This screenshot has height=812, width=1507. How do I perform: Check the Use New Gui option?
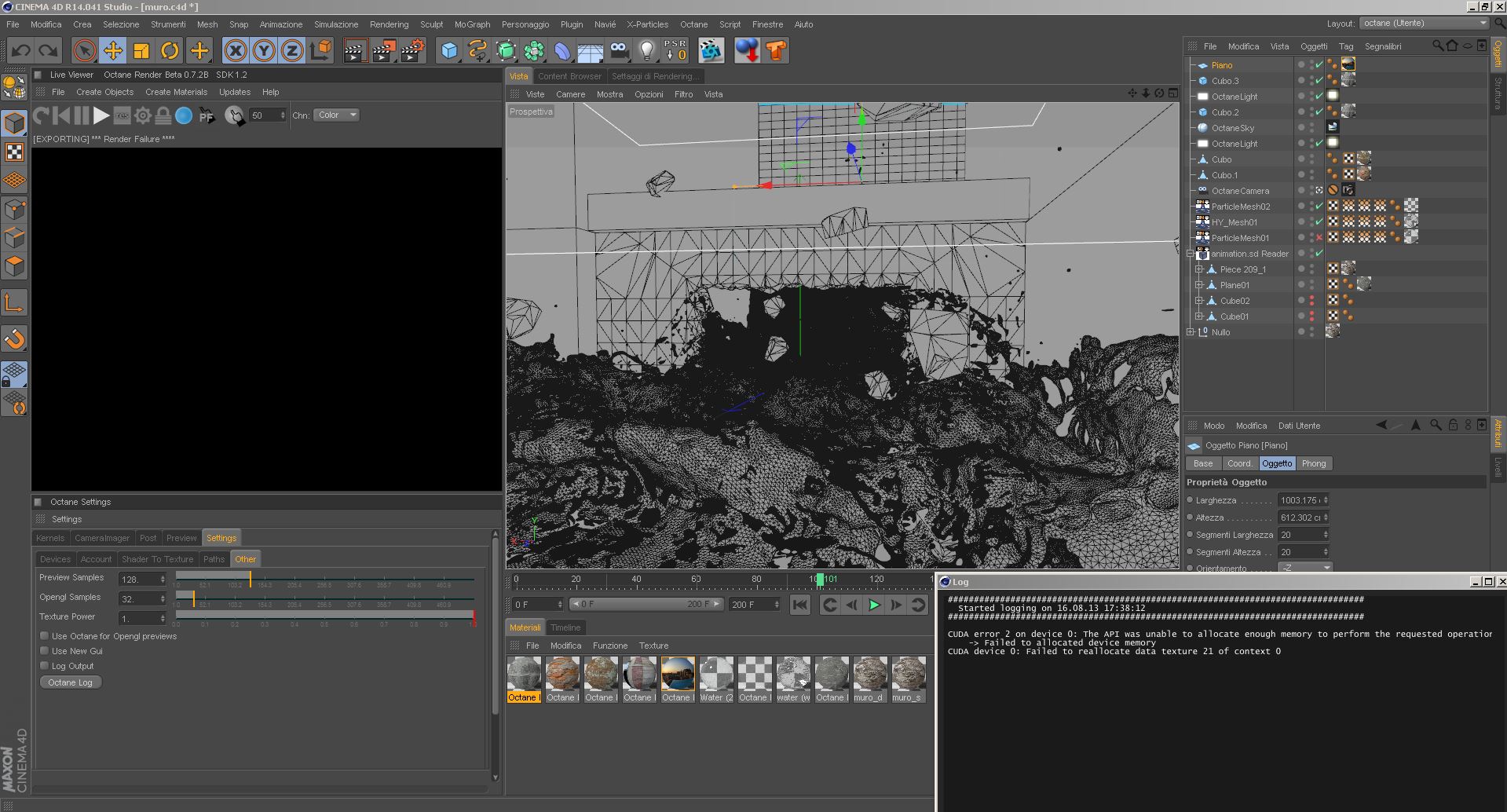[45, 651]
